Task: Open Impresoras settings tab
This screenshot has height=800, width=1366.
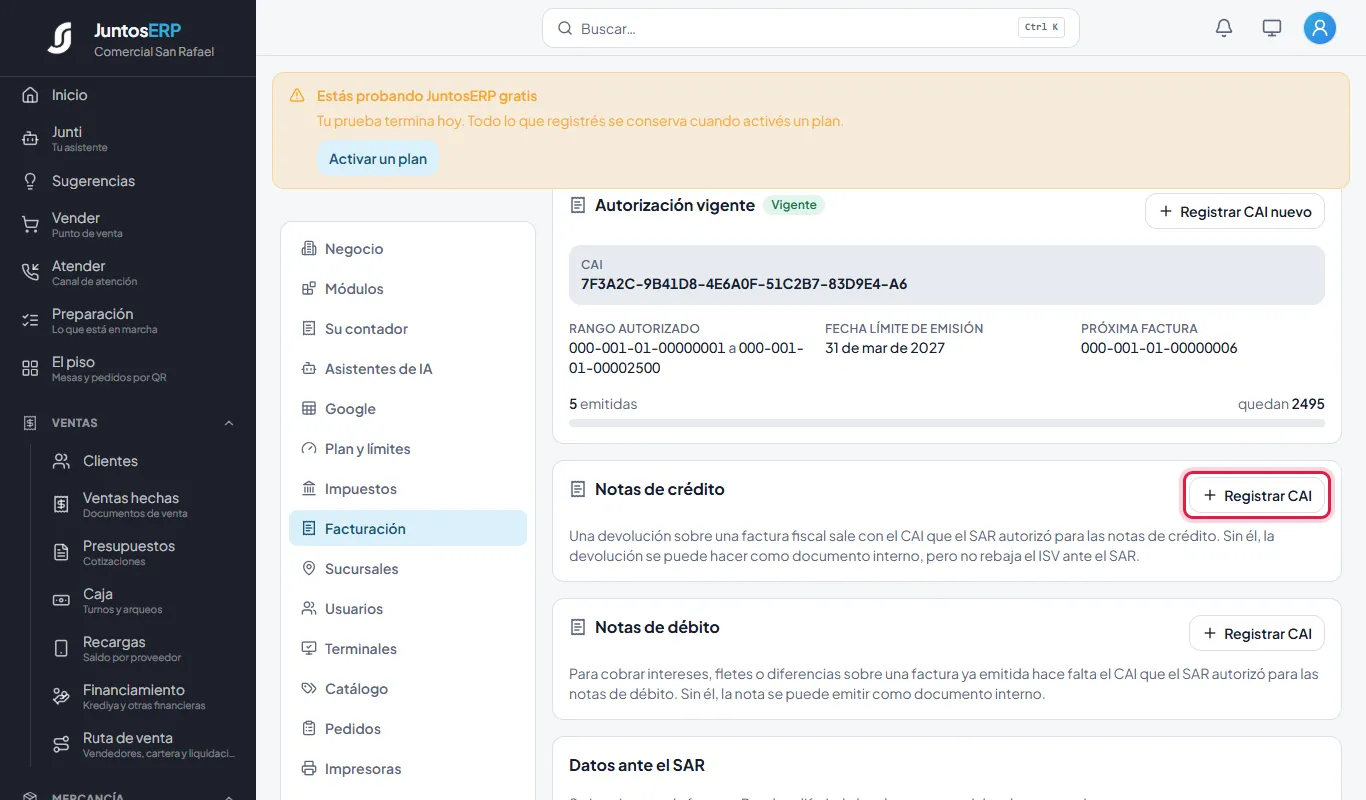Action: [408, 769]
